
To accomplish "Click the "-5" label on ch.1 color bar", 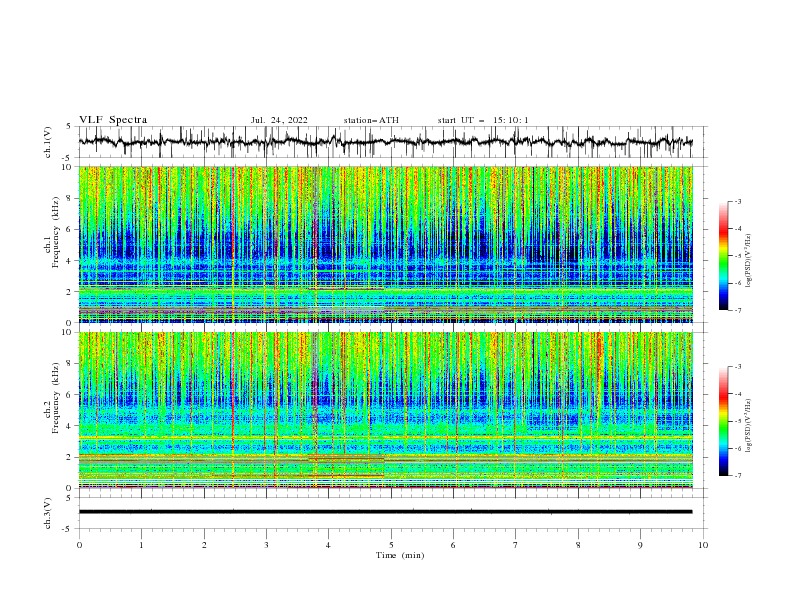I will click(738, 256).
